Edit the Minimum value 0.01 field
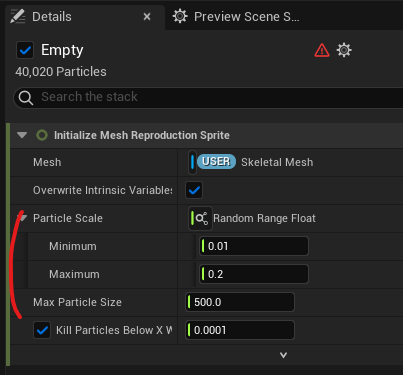Screen dimensions: 403x375 pos(254,246)
